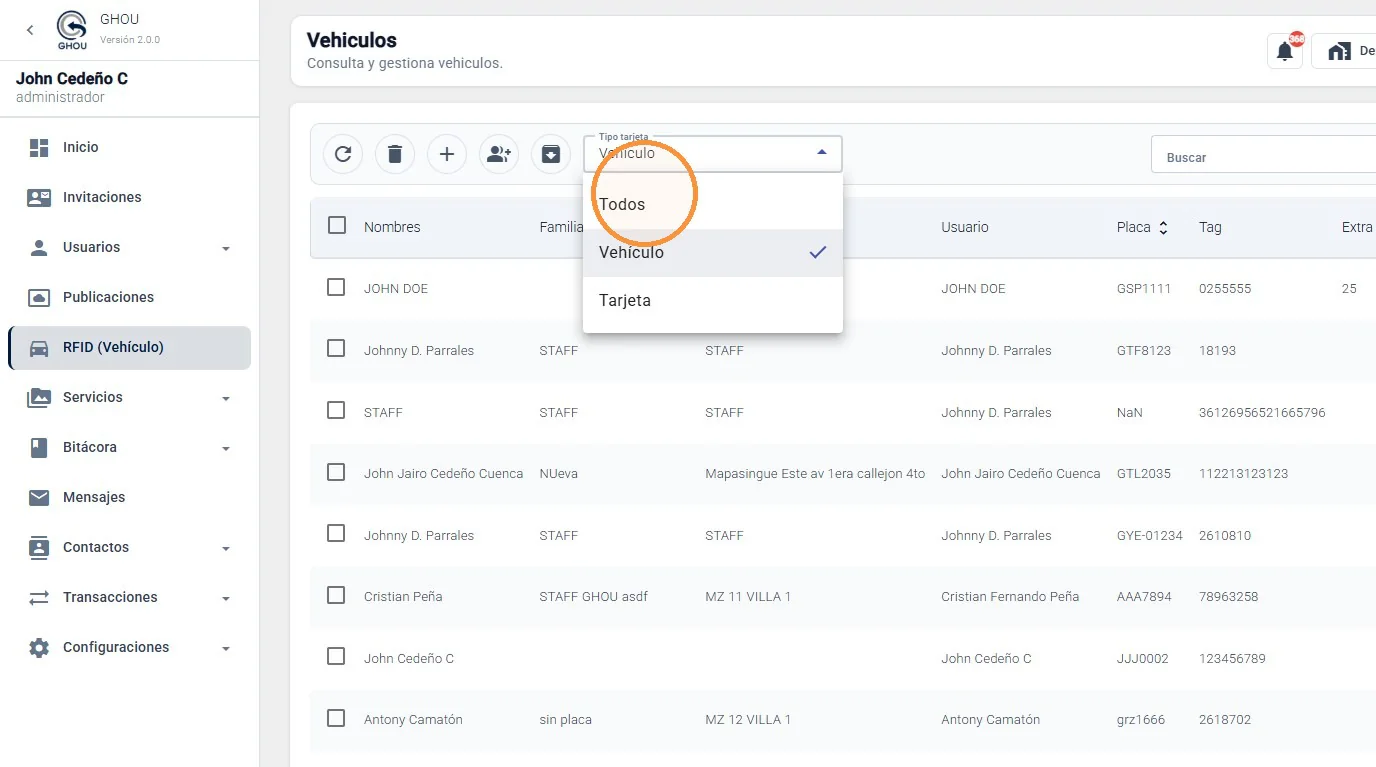Expand the Usuarios submenu
1376x767 pixels.
[x=226, y=248]
